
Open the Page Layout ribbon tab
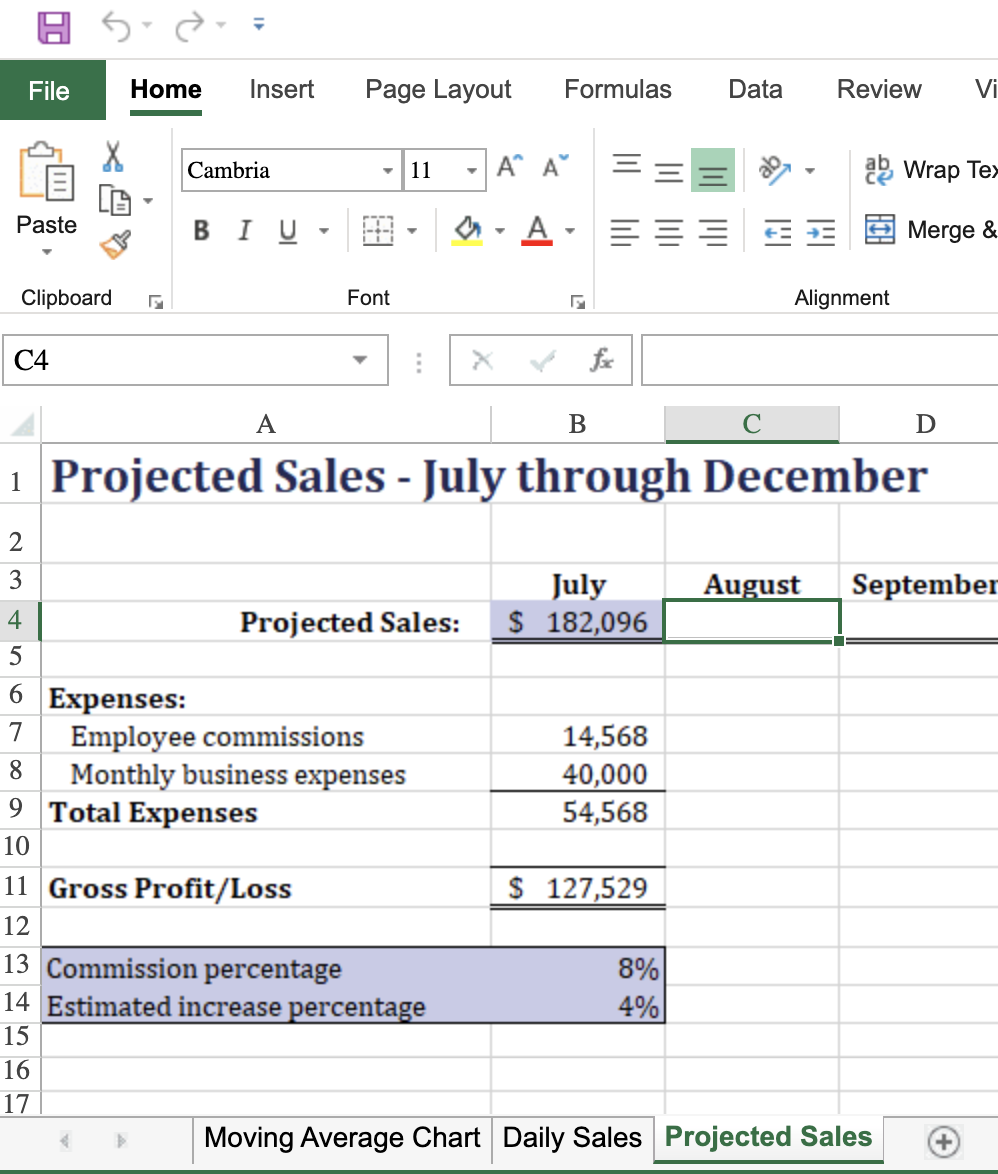[438, 89]
